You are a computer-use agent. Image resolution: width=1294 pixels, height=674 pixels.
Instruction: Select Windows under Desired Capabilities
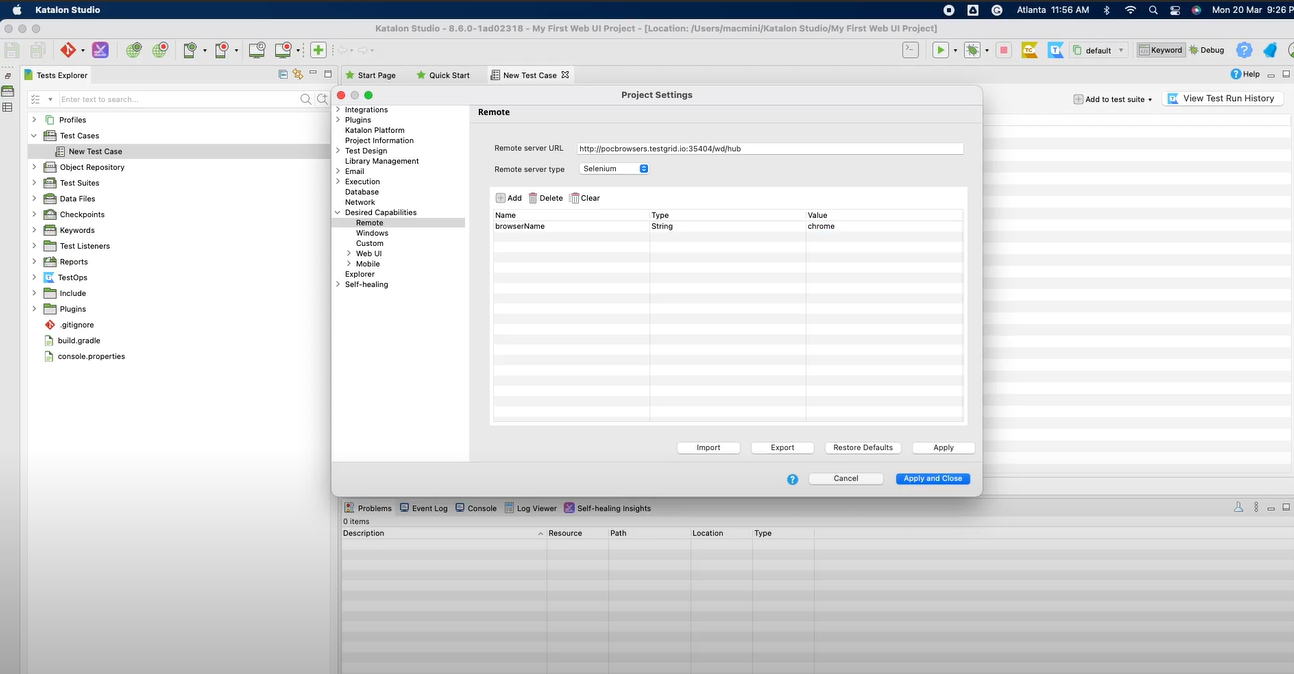372,233
